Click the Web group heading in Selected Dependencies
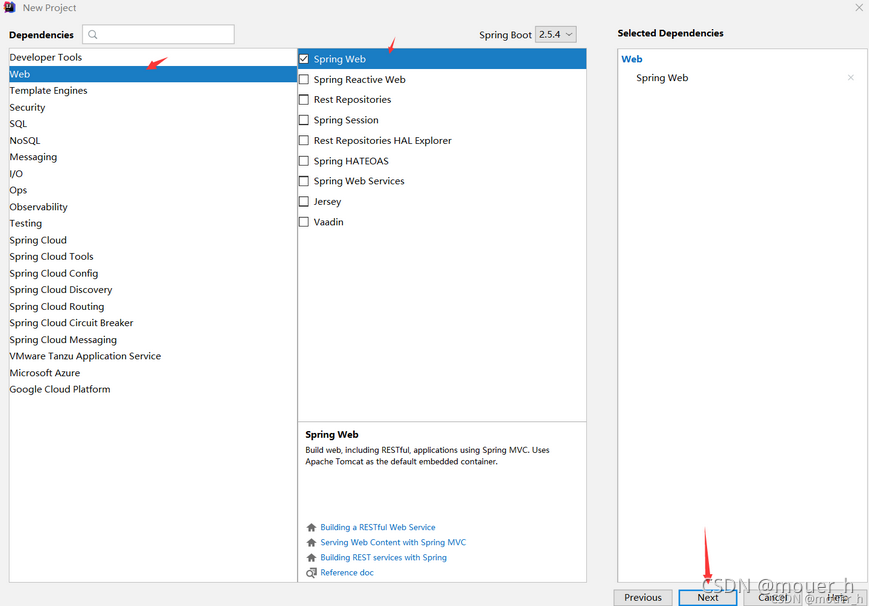Viewport: 869px width, 606px height. 632,59
